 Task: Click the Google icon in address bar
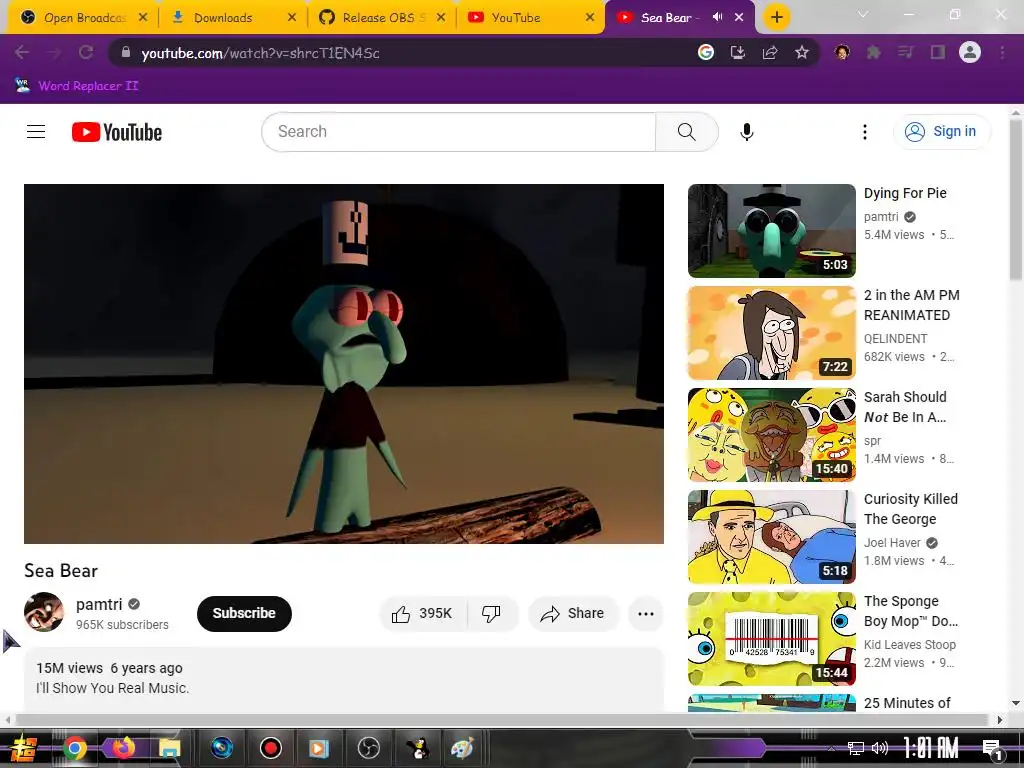(705, 52)
